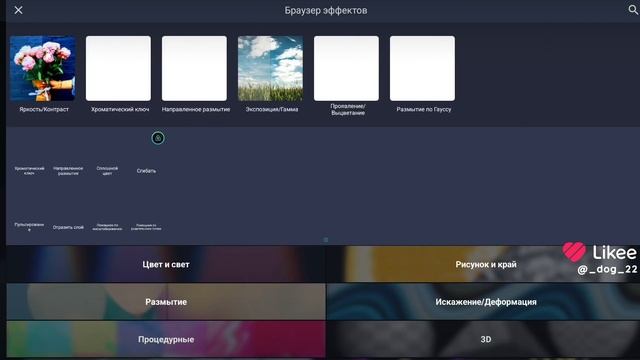Image resolution: width=640 pixels, height=360 pixels.
Task: Tap the round bag icon above Сгибать
Action: [158, 138]
